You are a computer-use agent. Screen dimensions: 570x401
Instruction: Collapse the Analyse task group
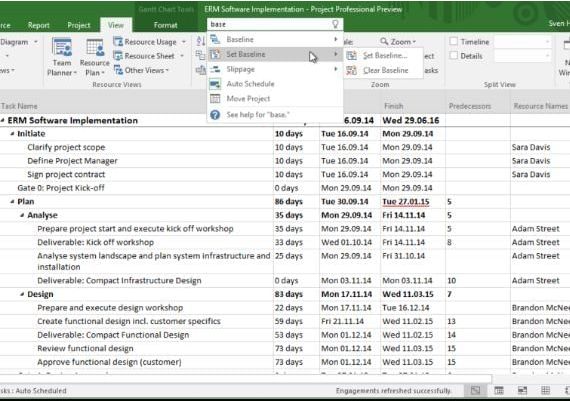pos(22,215)
